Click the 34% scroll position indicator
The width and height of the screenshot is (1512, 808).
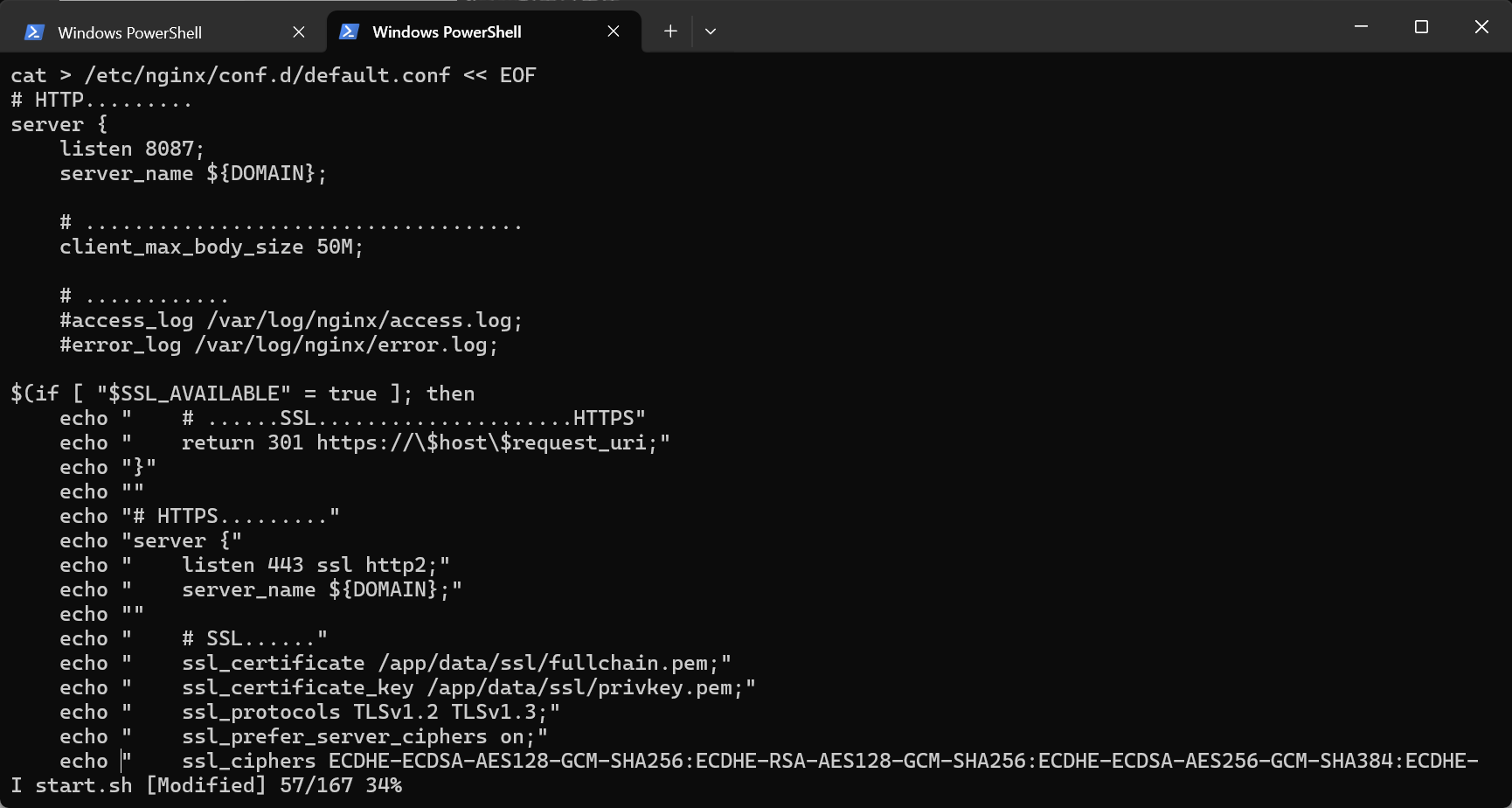385,785
